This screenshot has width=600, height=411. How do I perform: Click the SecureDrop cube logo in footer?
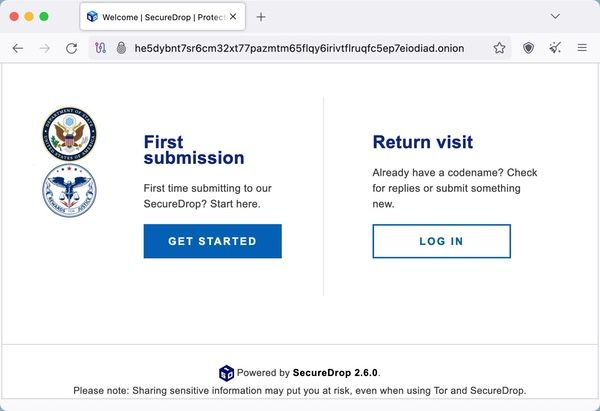226,373
